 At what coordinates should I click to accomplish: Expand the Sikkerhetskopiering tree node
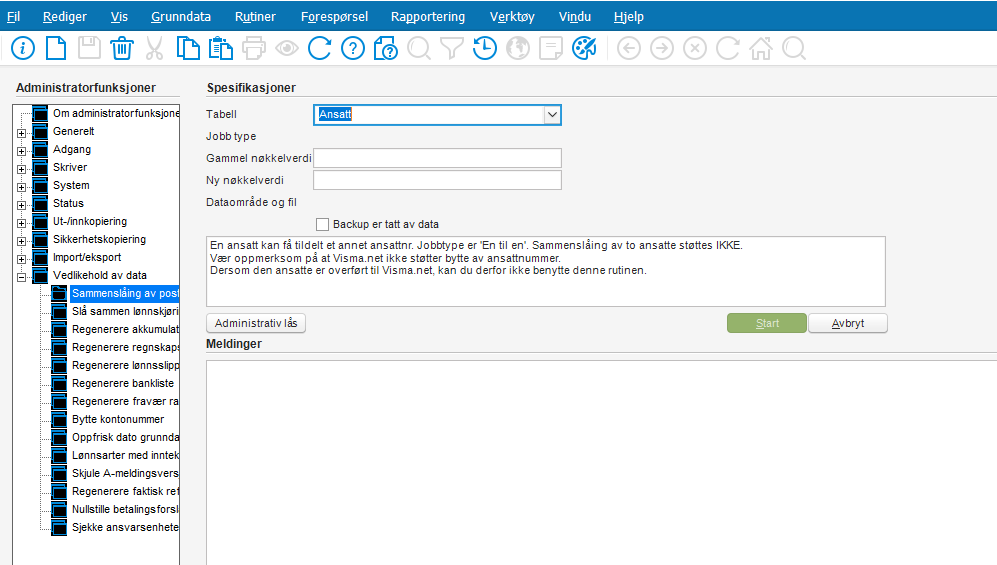22,241
